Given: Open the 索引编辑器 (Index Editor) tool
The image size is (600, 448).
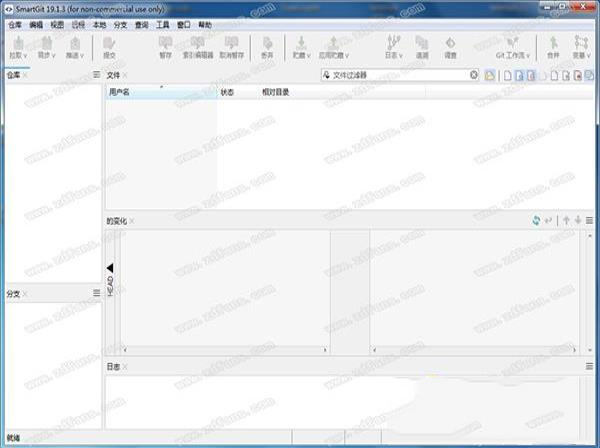Looking at the screenshot, I should (x=199, y=46).
